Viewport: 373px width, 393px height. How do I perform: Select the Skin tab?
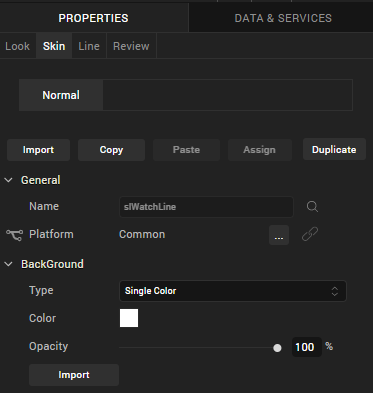point(54,46)
